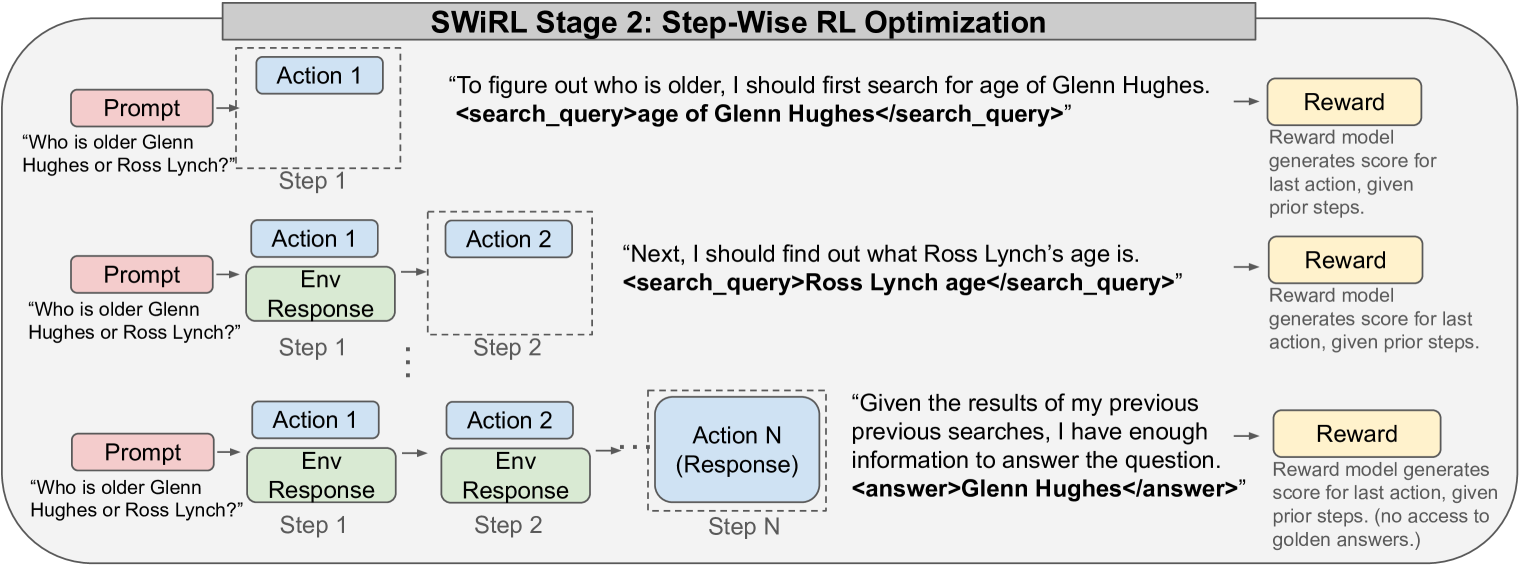The image size is (1522, 565).
Task: Click the middle-row Action 1 box
Action: (x=314, y=239)
